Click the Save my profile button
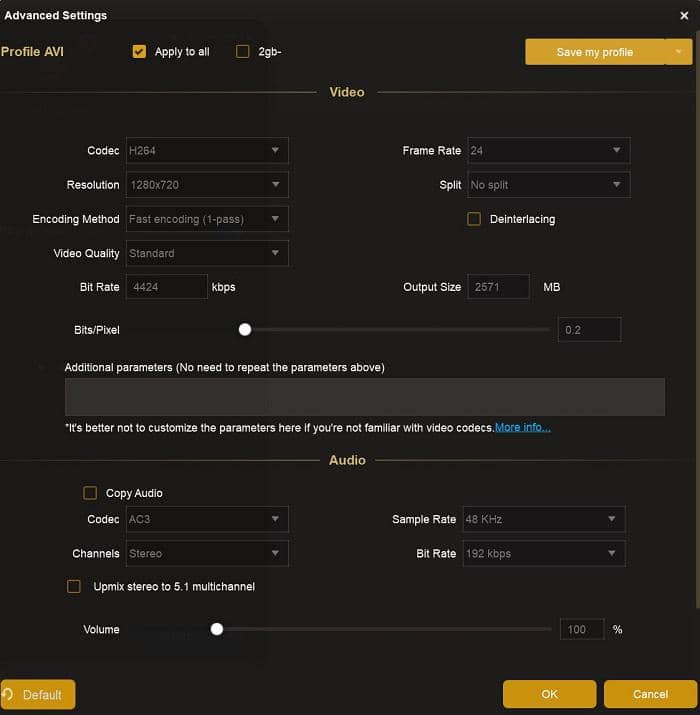The image size is (700, 715). click(x=595, y=52)
